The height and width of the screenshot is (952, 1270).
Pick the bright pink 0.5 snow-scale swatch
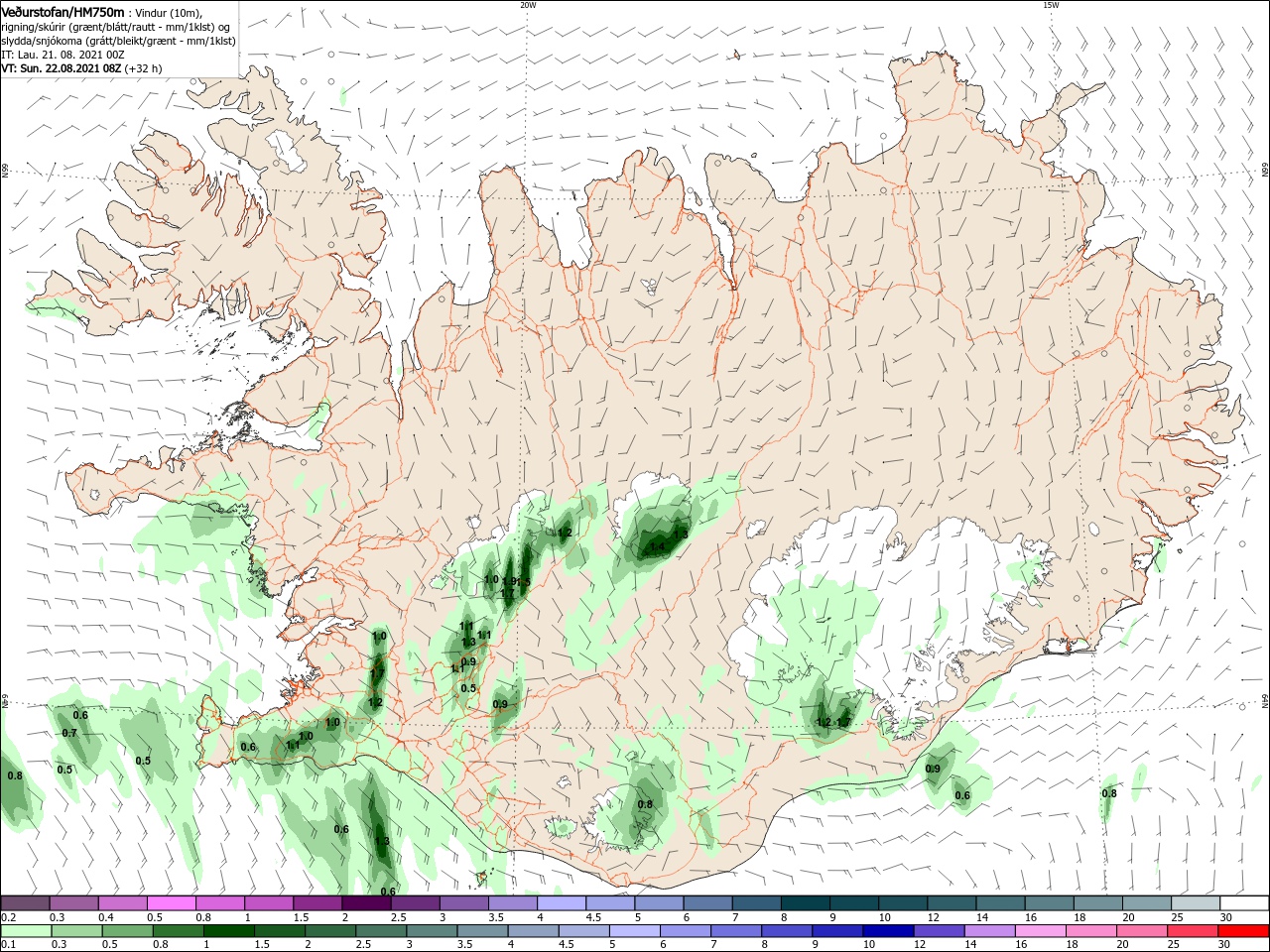coord(172,902)
